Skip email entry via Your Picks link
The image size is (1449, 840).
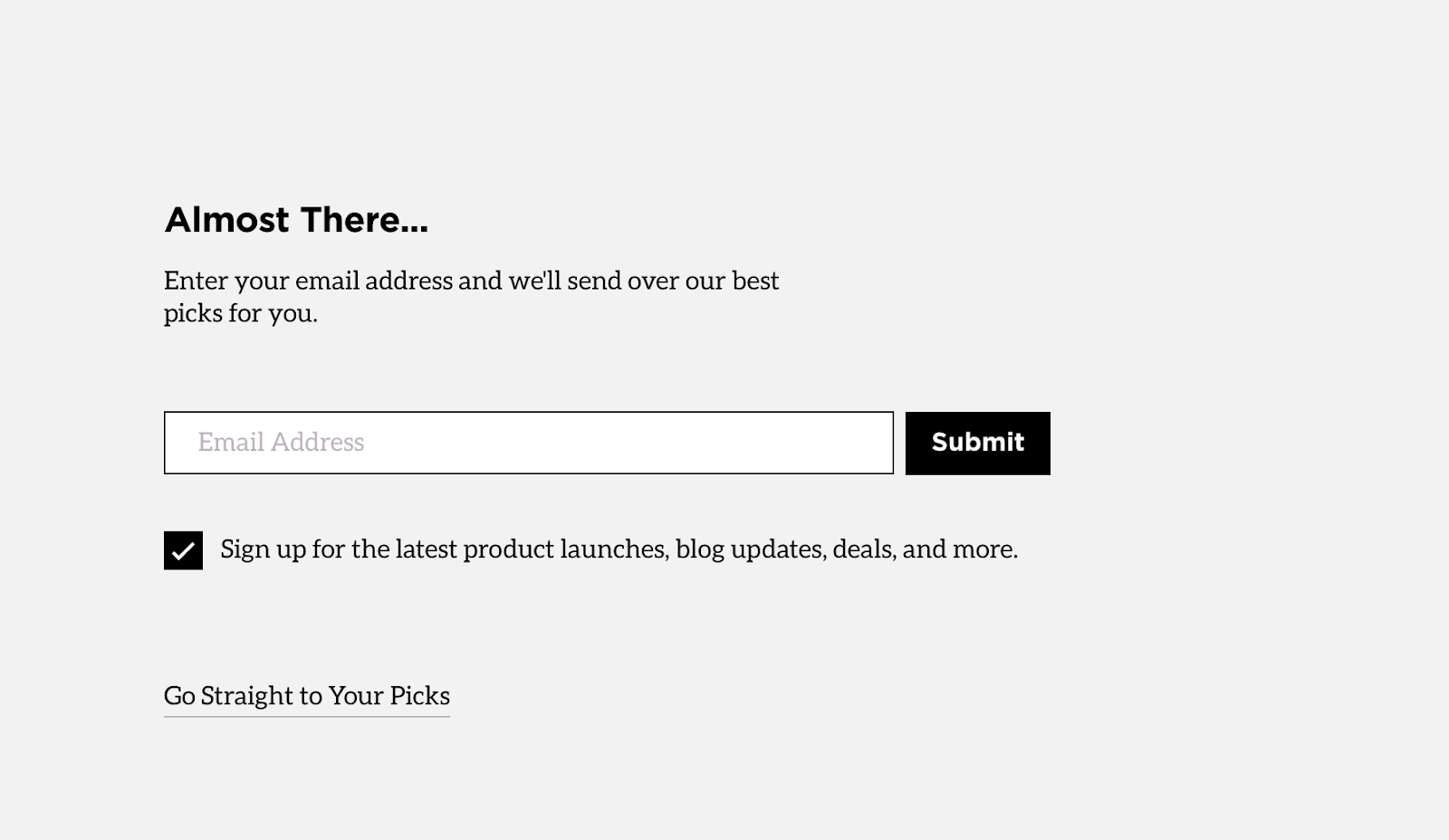[306, 696]
